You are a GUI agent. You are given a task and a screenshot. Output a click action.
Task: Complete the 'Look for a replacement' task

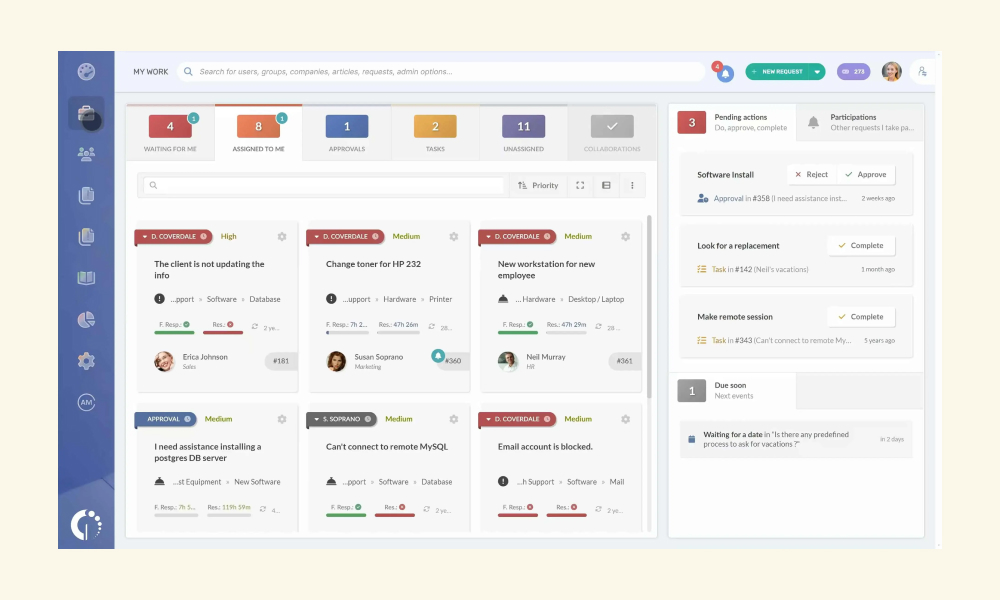coord(861,245)
